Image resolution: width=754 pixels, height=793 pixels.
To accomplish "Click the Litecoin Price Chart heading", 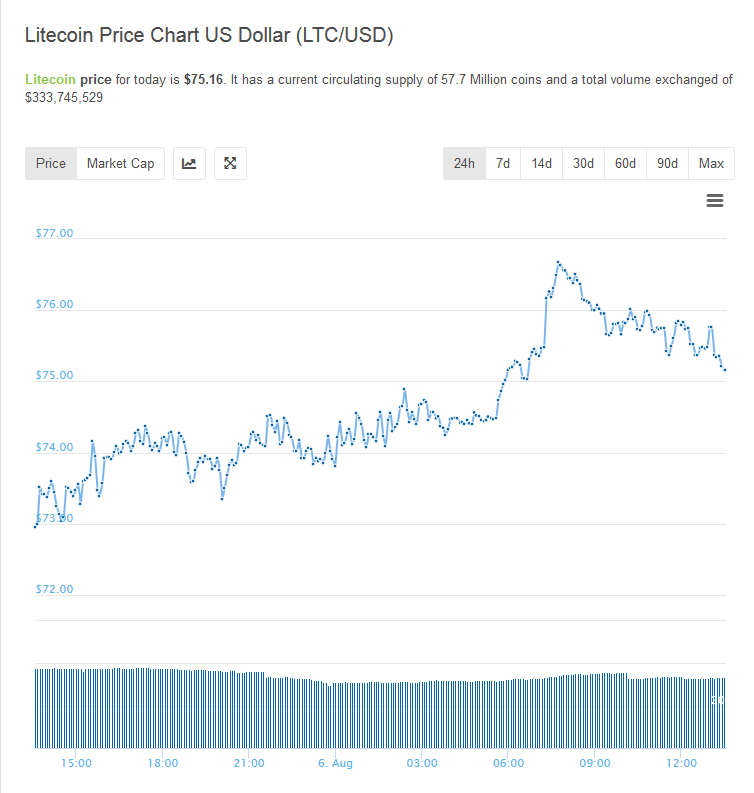I will click(209, 36).
